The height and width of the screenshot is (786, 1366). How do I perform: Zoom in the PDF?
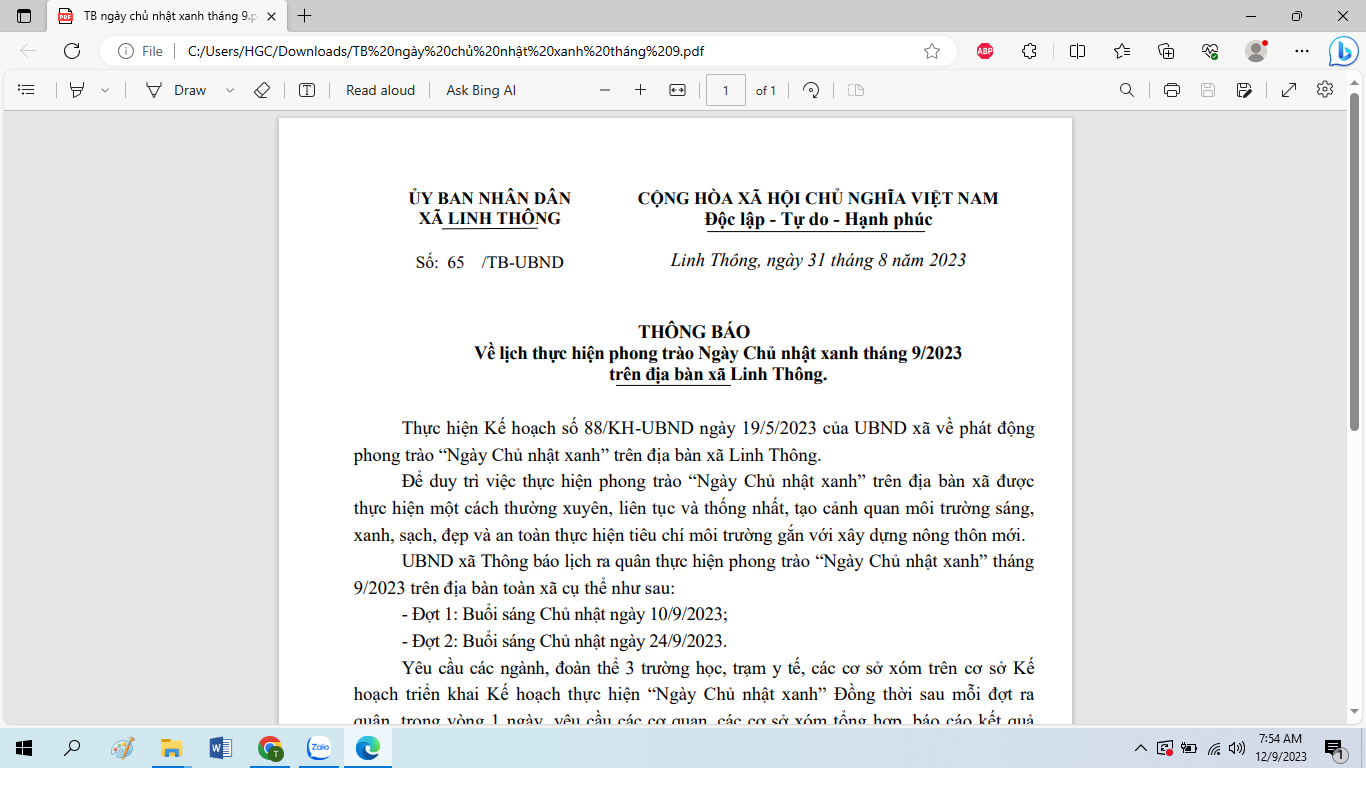(640, 90)
